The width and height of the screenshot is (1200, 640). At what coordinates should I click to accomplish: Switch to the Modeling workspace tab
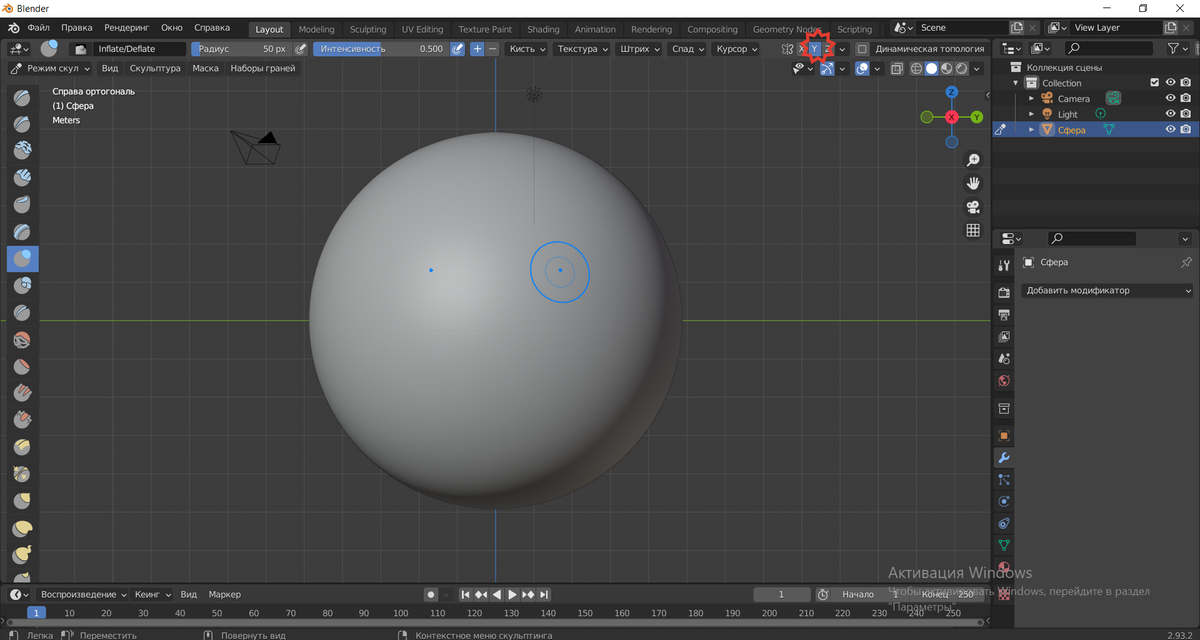[316, 29]
